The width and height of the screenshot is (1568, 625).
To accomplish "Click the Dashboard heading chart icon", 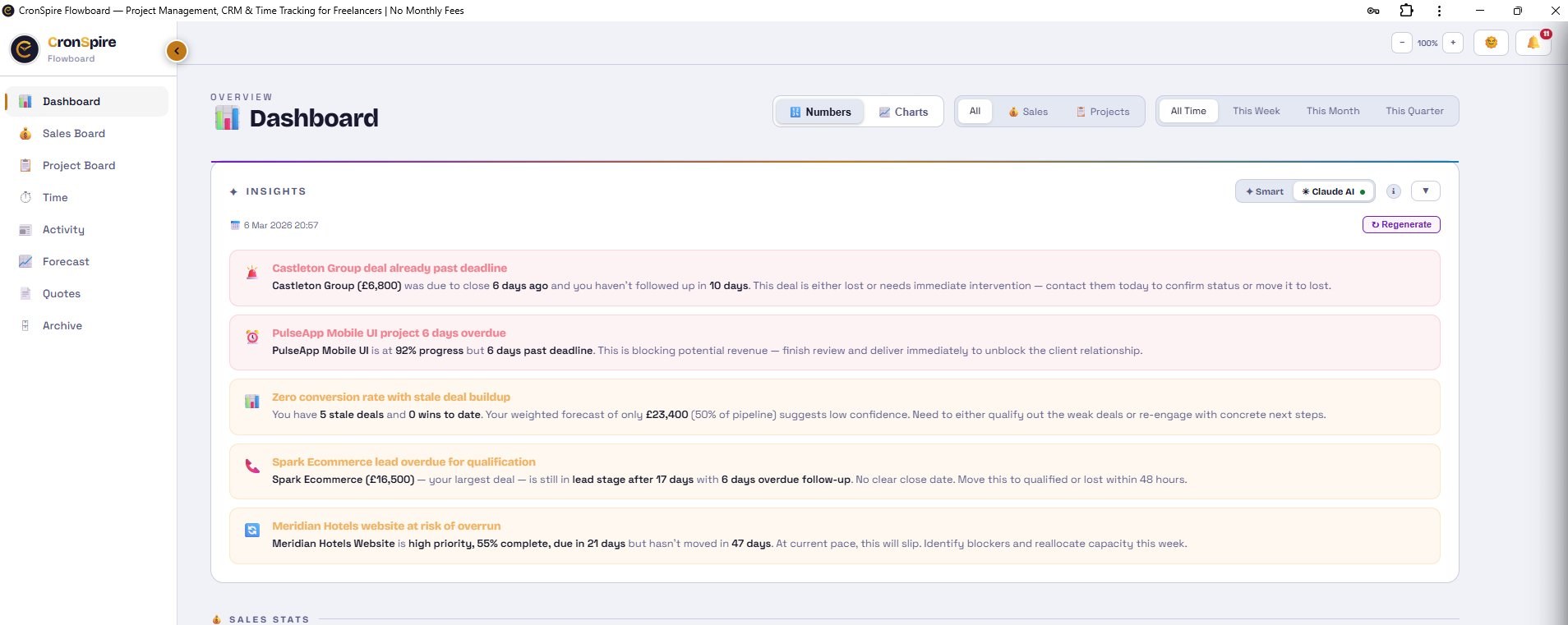I will [227, 118].
